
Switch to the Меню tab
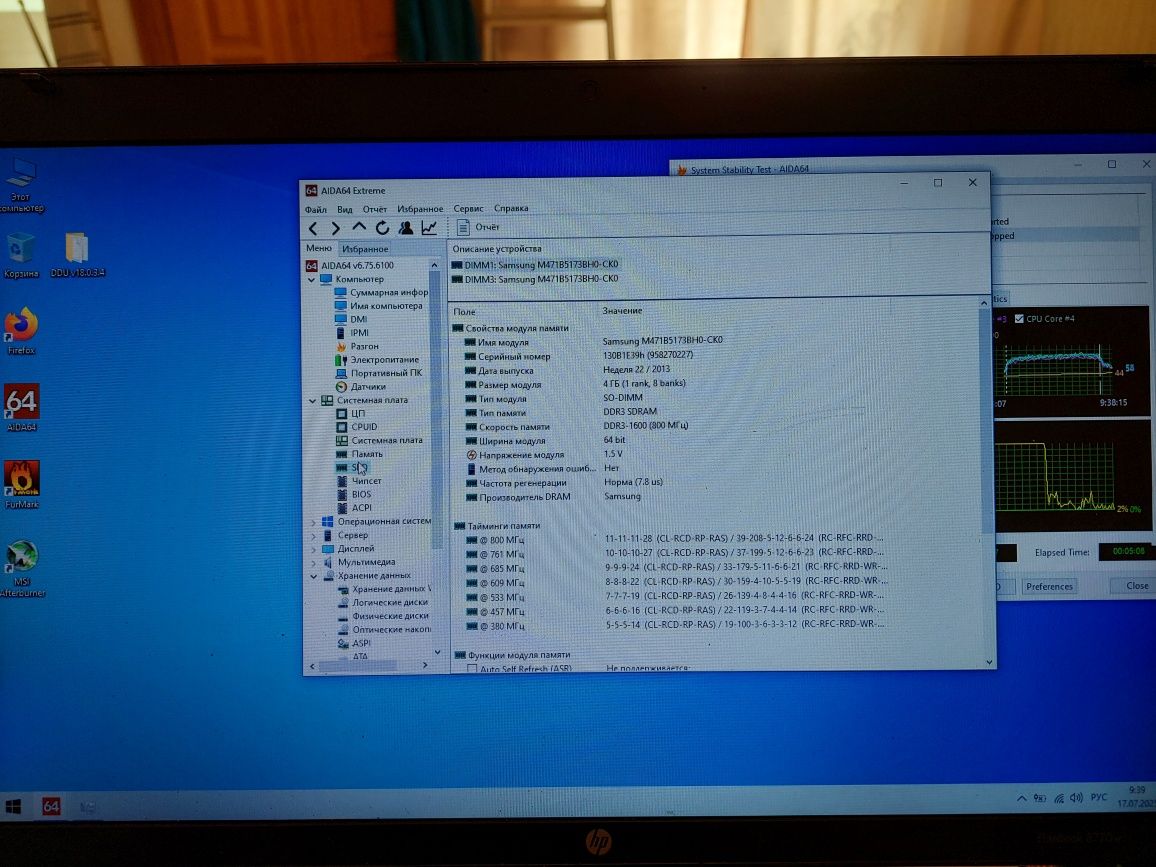tap(318, 248)
